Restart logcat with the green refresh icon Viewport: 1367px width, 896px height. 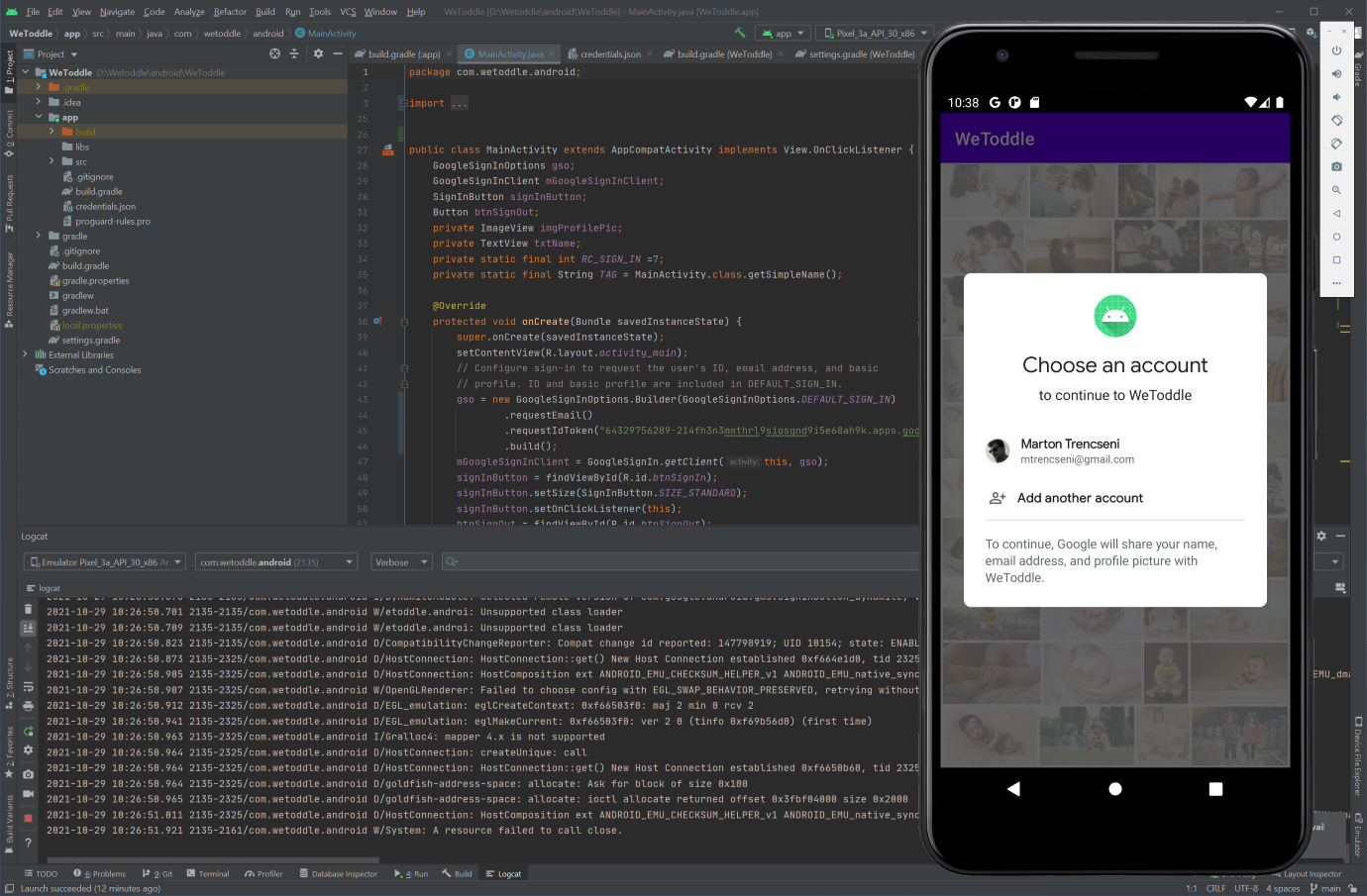(x=28, y=732)
